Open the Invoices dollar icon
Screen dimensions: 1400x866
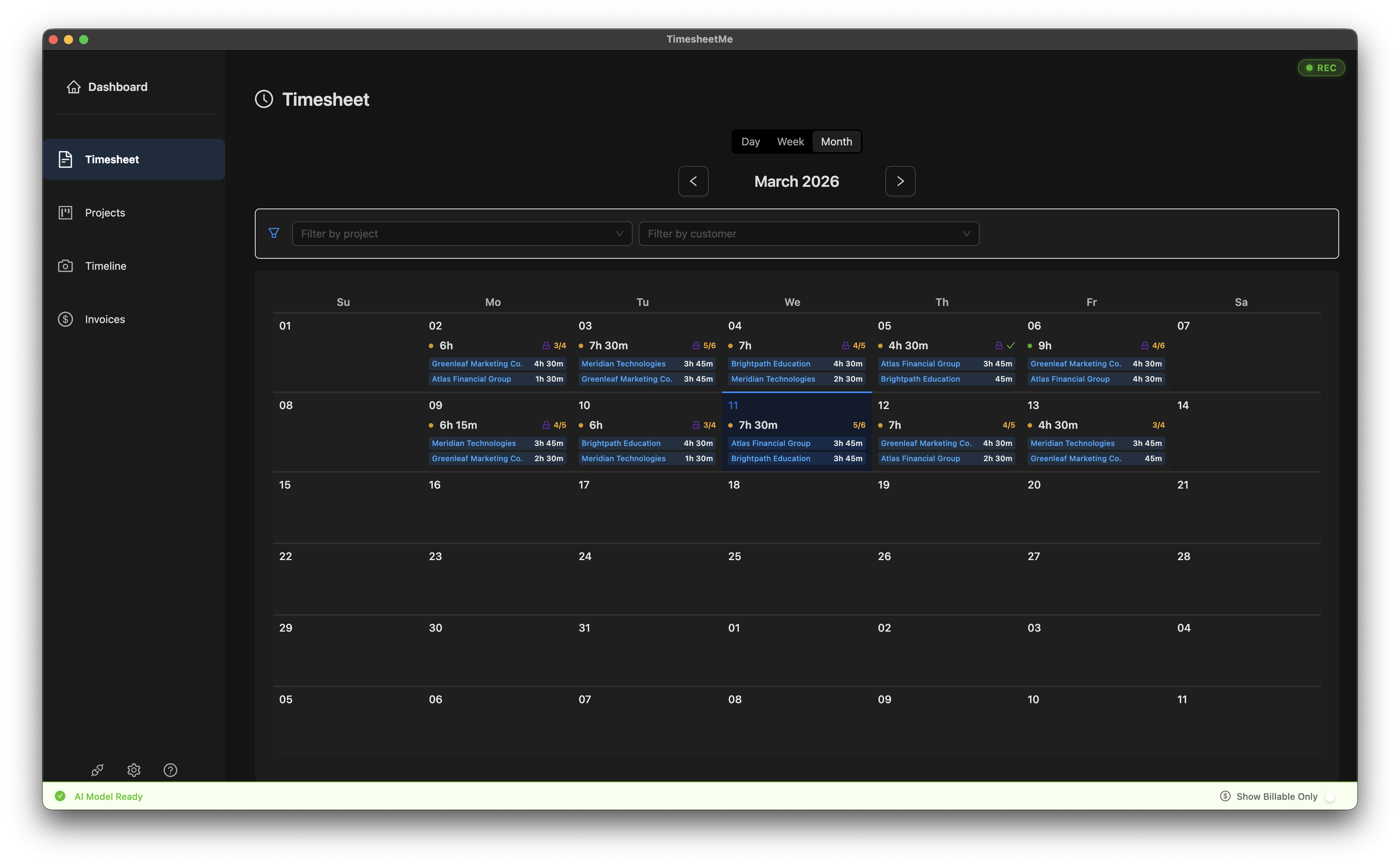click(x=65, y=319)
